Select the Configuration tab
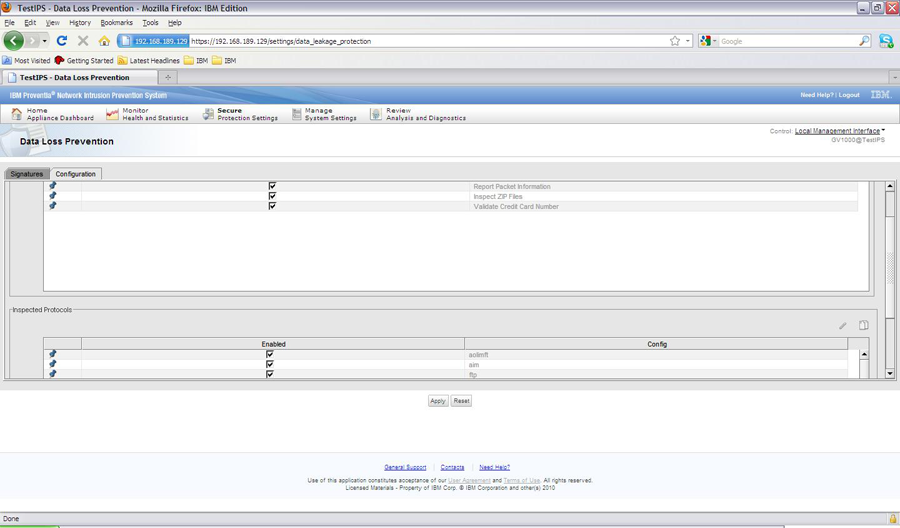 tap(75, 174)
